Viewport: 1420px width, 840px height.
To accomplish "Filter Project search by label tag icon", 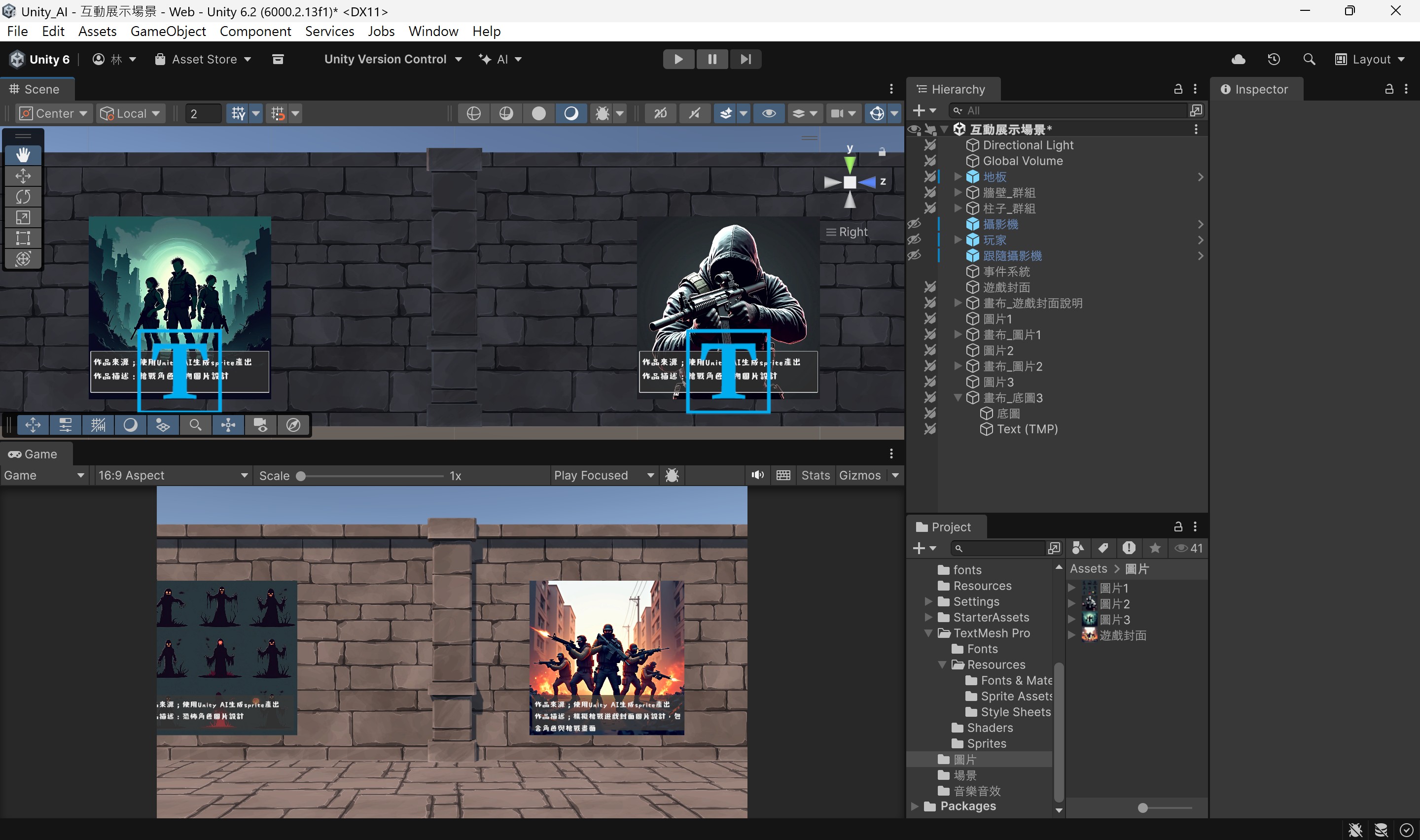I will (1102, 547).
